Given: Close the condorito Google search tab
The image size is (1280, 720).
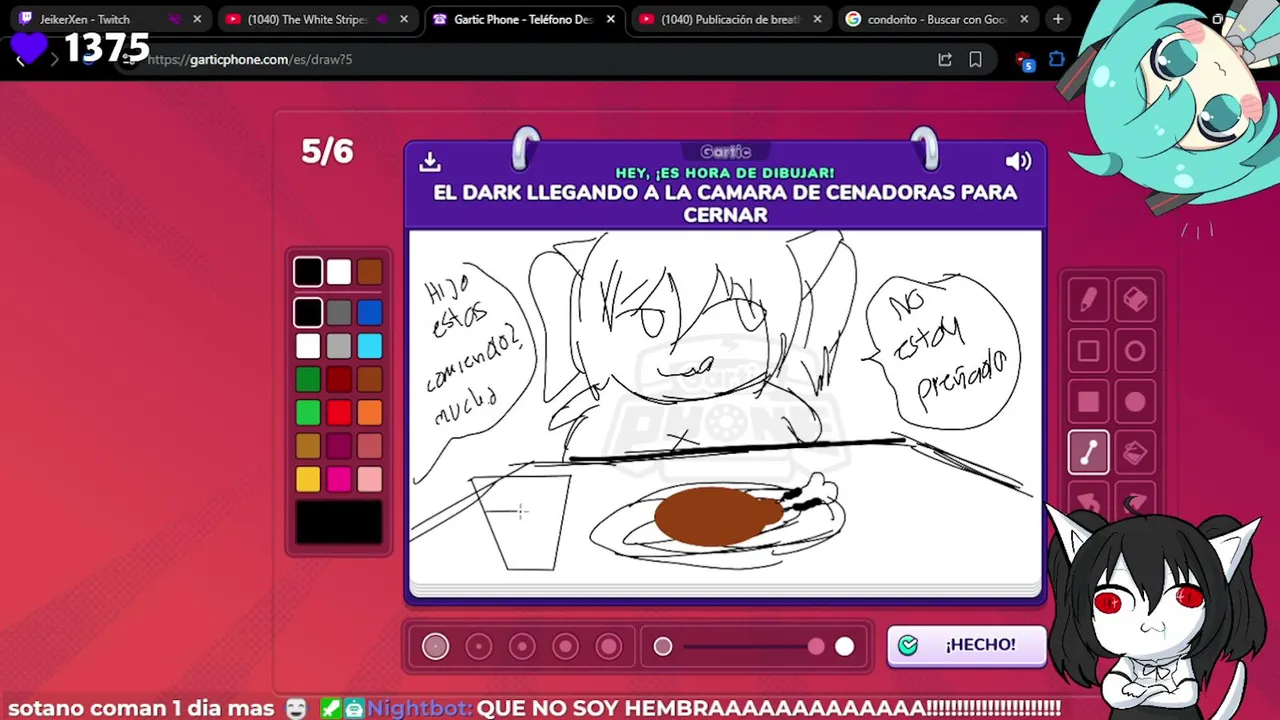Looking at the screenshot, I should click(1024, 19).
